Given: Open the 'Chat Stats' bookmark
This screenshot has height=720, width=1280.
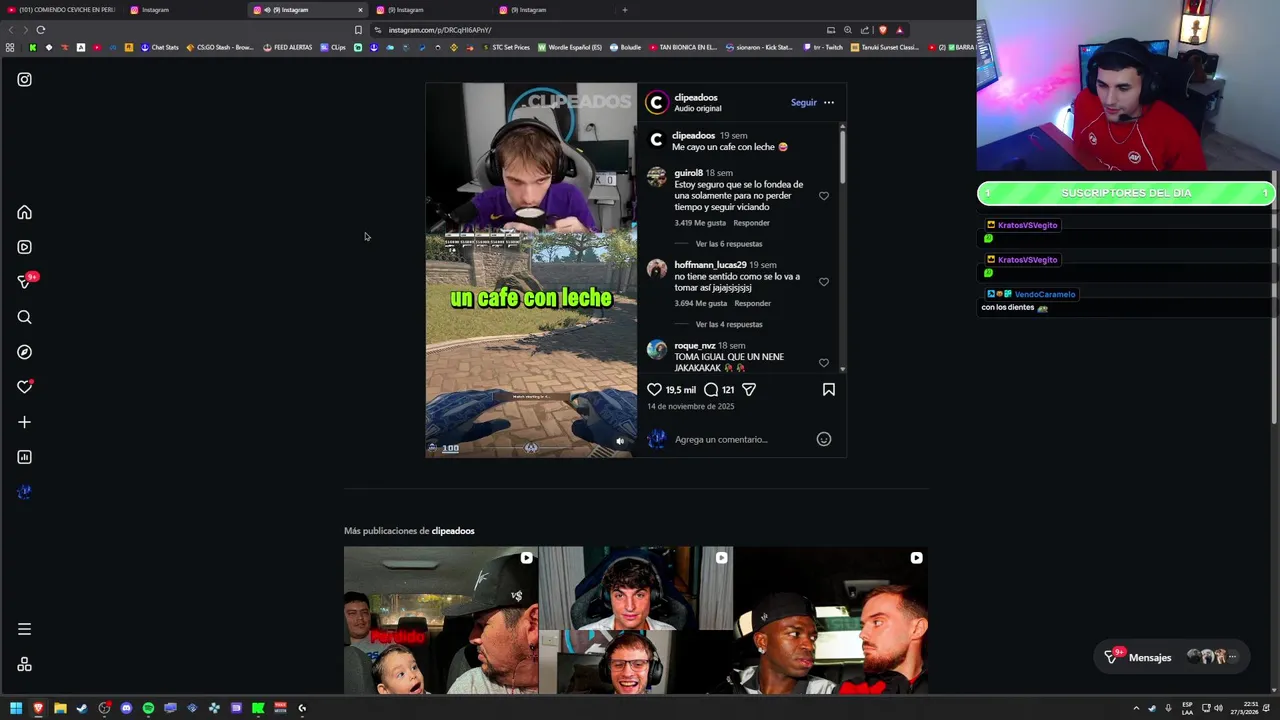Looking at the screenshot, I should pyautogui.click(x=160, y=47).
